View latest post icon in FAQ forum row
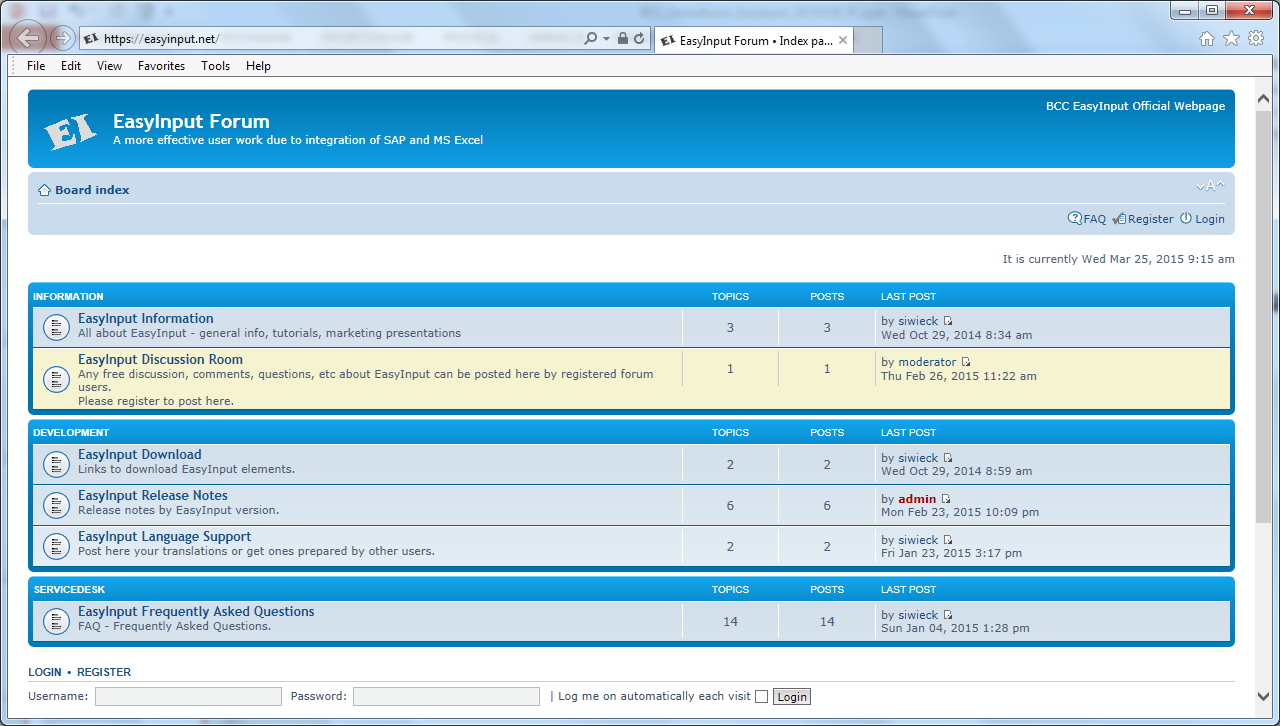Screen dimensions: 1280x726 tap(948, 615)
